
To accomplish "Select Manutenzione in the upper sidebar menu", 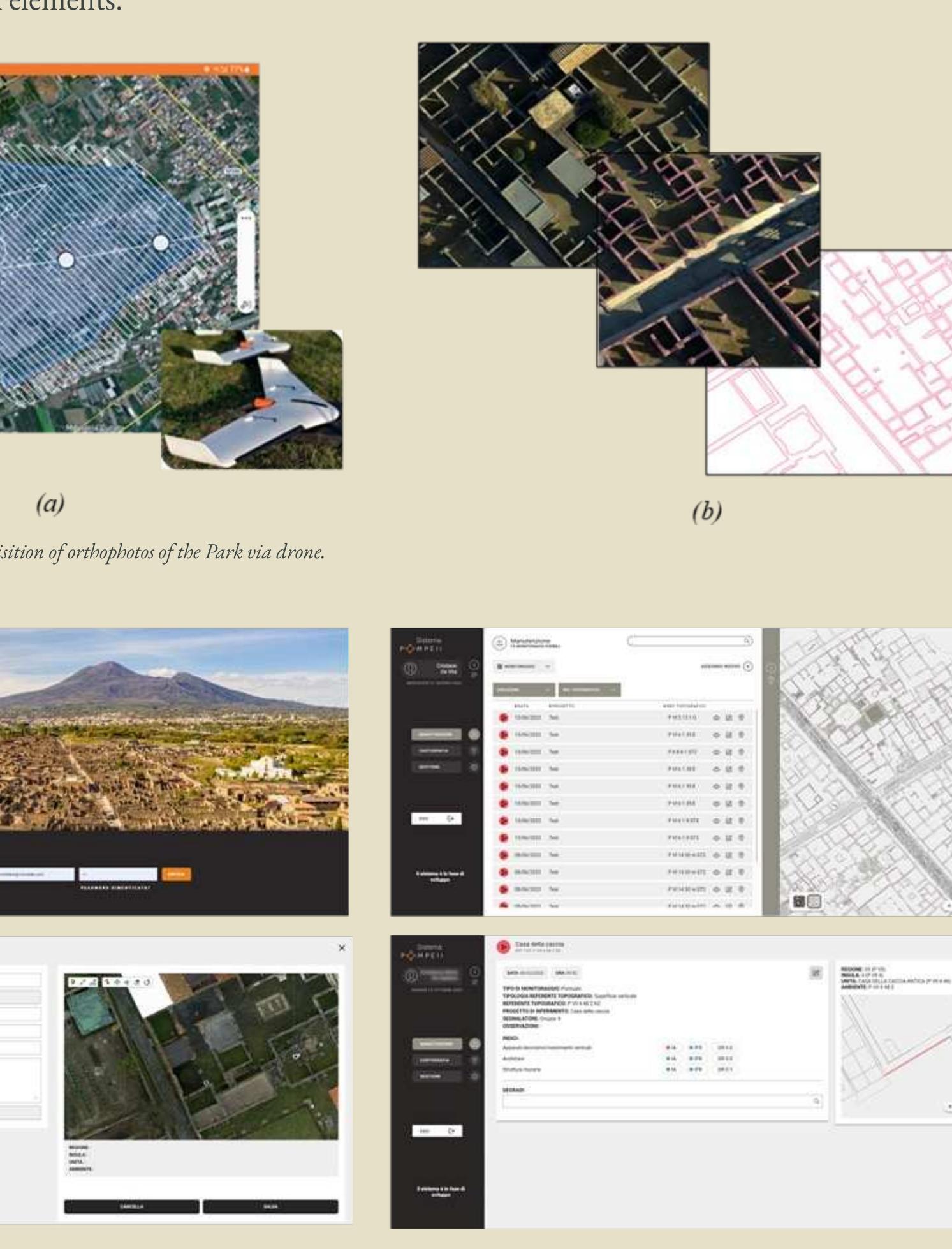I will click(436, 734).
